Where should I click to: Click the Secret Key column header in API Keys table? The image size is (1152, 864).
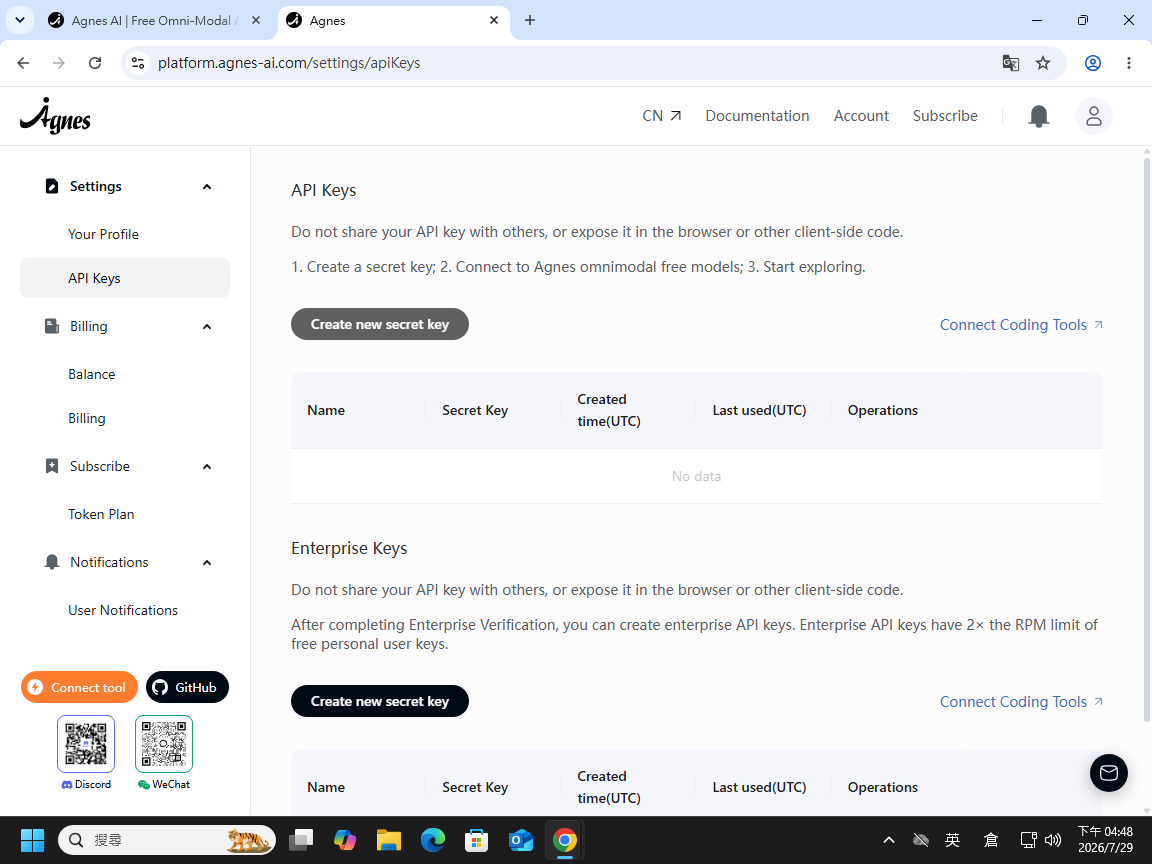tap(475, 410)
